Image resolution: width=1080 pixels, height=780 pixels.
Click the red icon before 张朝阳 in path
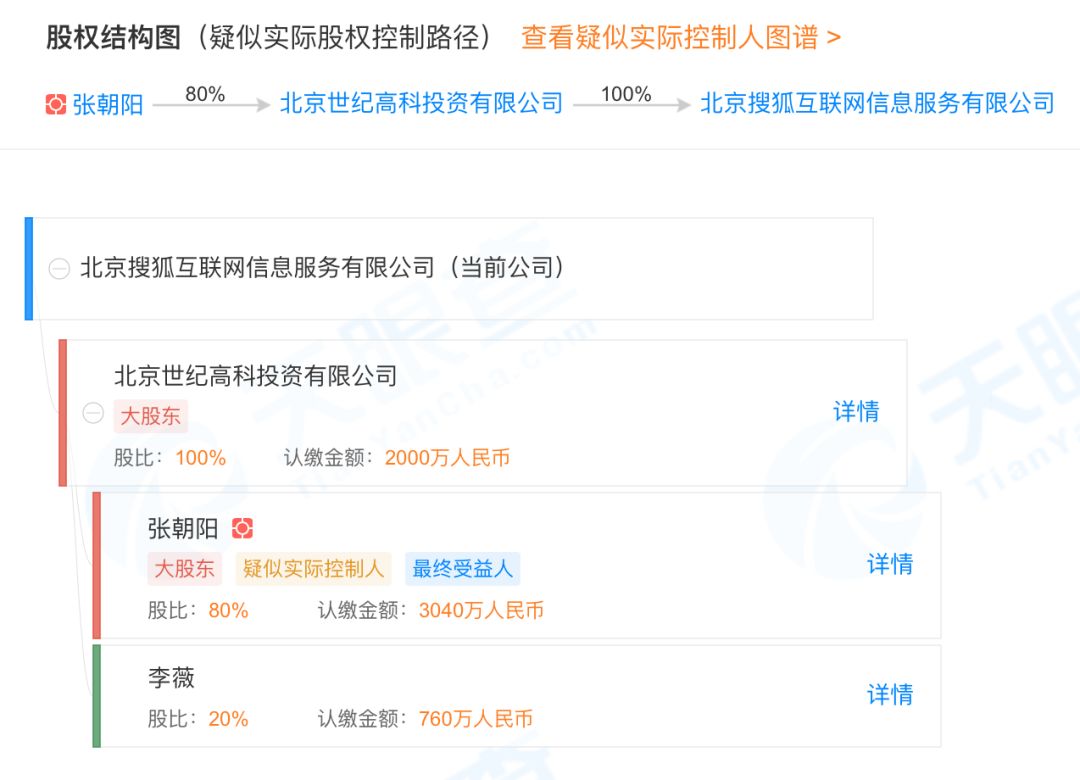(56, 104)
